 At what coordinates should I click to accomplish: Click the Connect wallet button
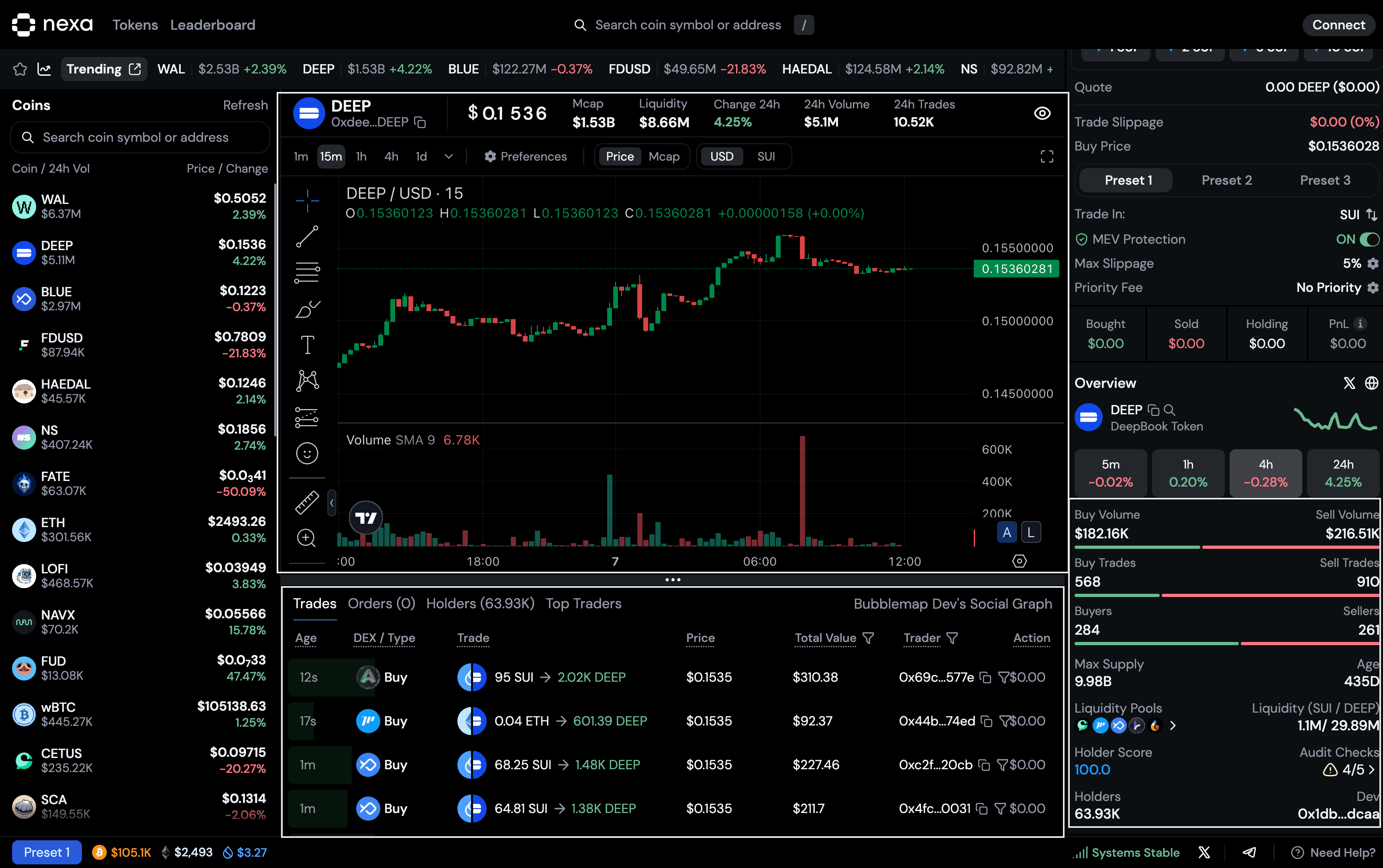(x=1339, y=24)
